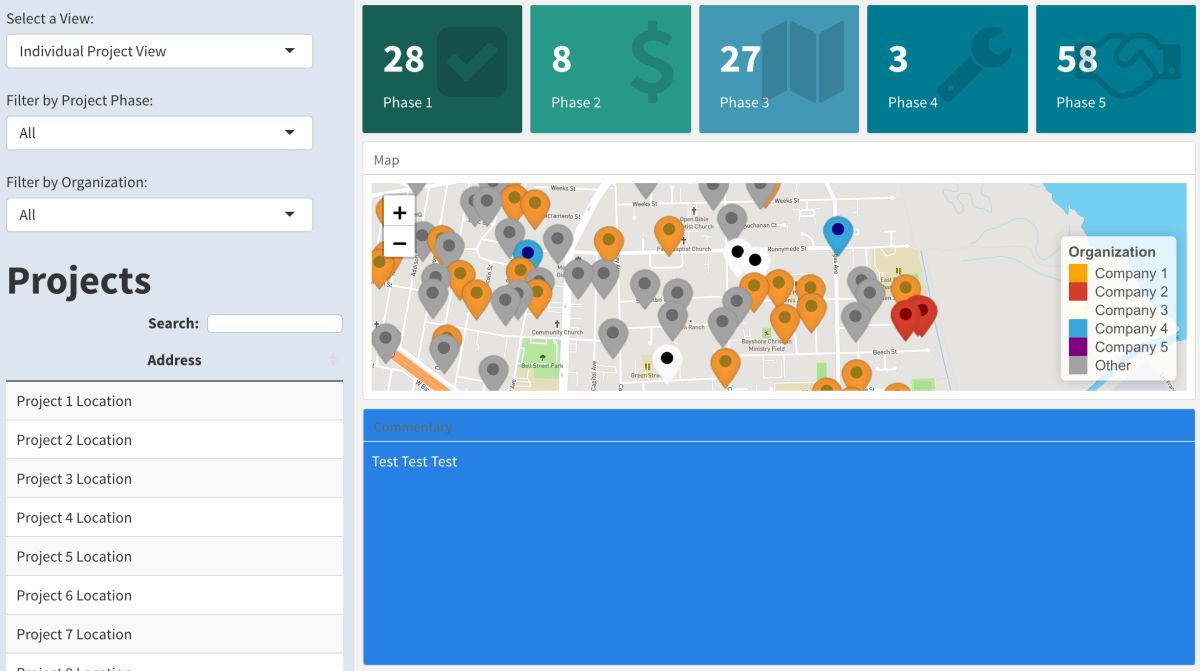Click the Company 5 purple legend swatch
The height and width of the screenshot is (671, 1200).
point(1078,347)
